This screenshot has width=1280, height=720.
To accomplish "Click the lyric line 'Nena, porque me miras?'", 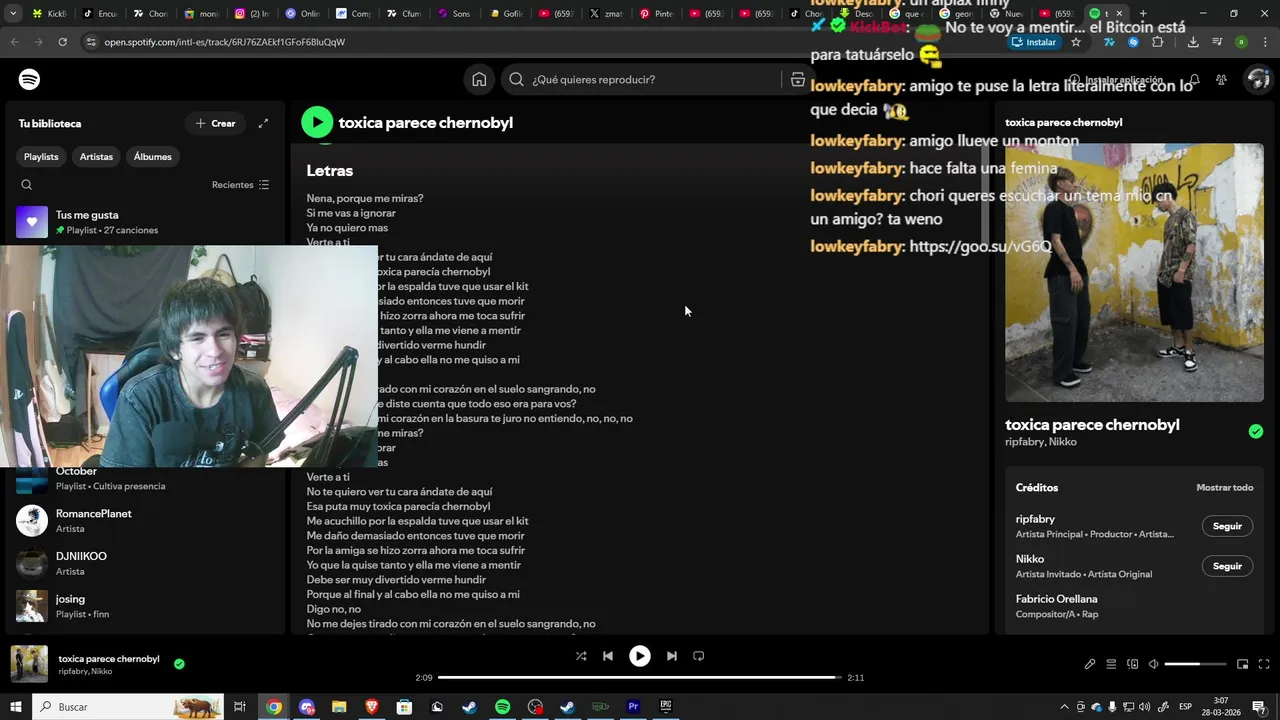I will pos(365,198).
